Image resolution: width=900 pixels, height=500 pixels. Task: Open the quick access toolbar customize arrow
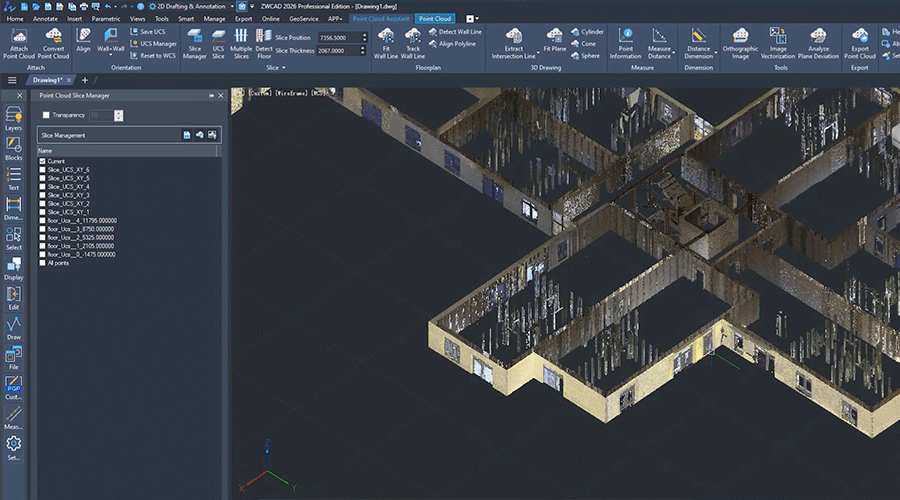[252, 6]
